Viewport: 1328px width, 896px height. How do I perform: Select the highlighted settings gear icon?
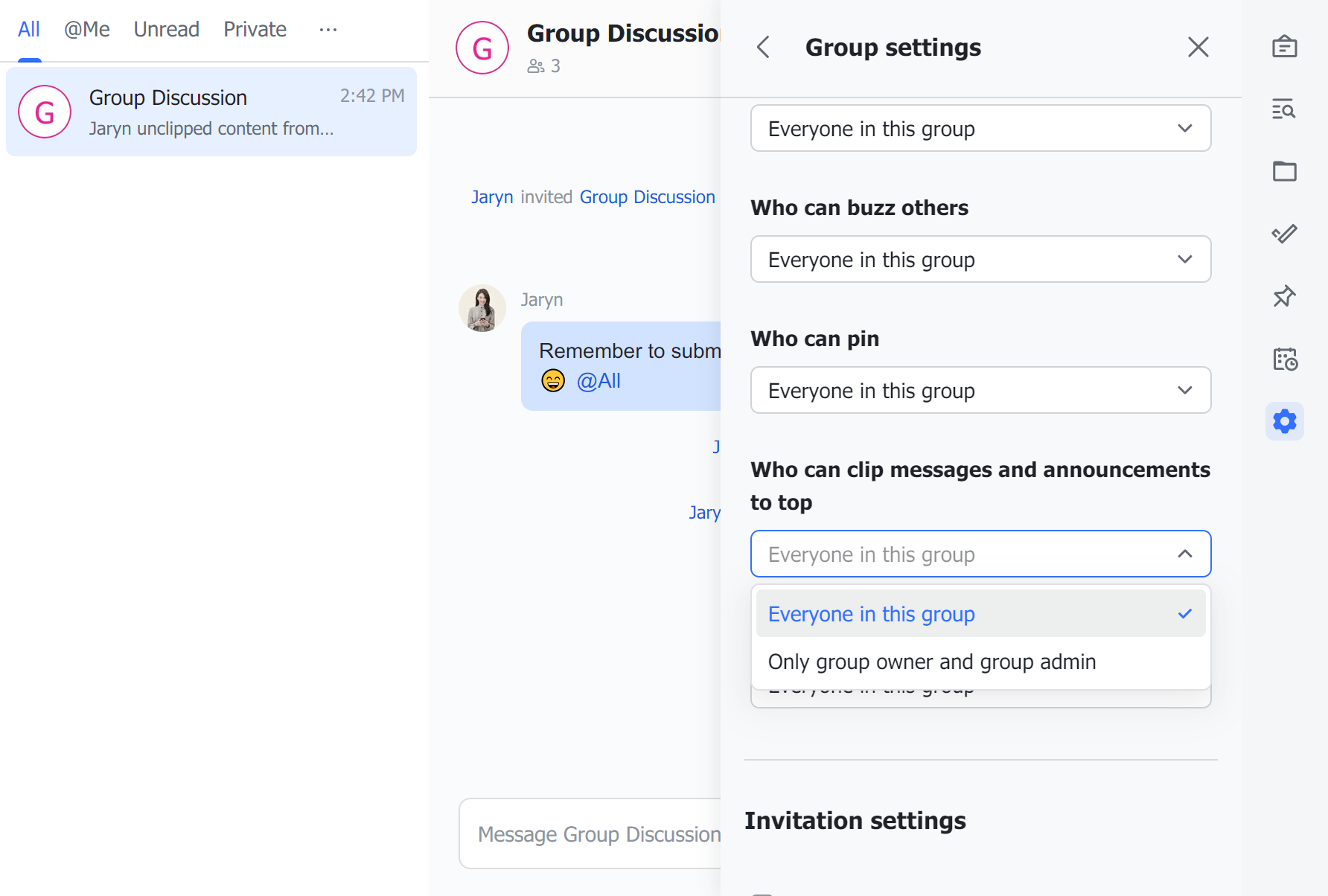(x=1285, y=421)
